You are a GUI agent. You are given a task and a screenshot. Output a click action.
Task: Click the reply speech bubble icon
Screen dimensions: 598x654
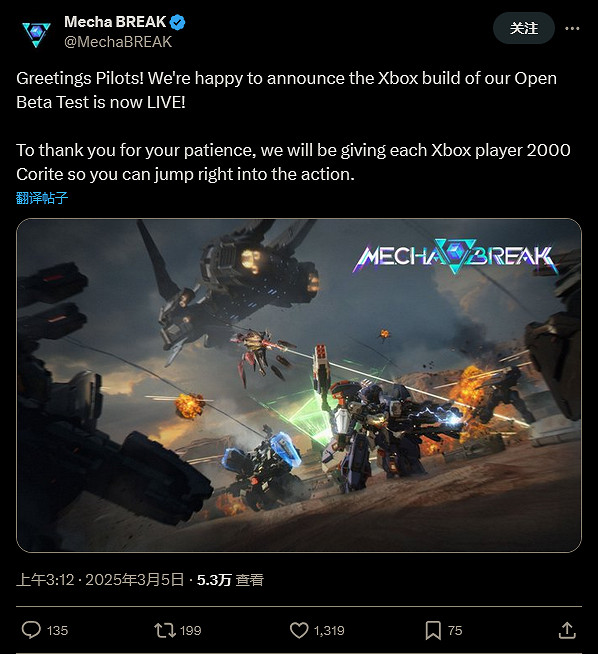click(x=31, y=630)
